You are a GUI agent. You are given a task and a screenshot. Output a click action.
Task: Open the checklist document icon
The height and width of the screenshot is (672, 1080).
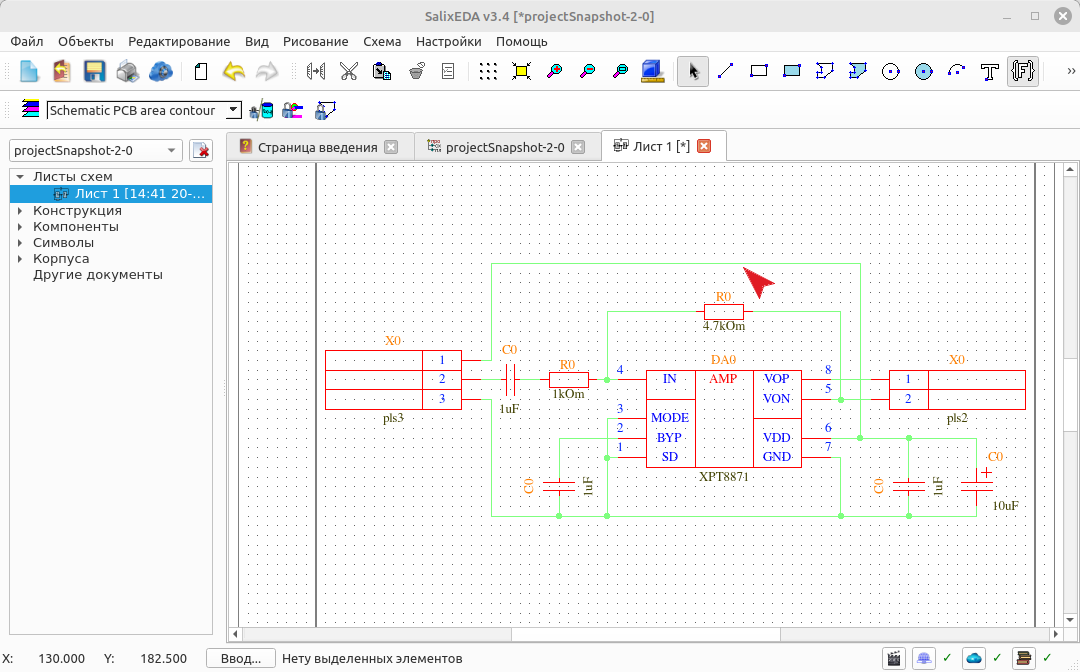click(448, 71)
